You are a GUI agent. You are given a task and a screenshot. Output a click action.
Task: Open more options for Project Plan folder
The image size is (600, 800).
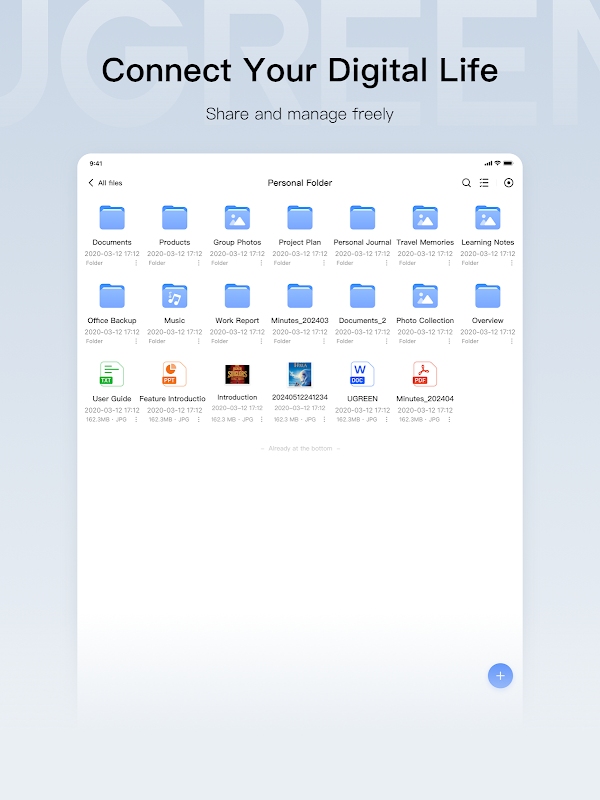(324, 263)
